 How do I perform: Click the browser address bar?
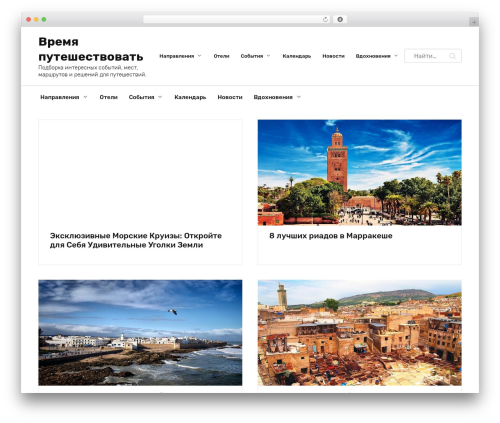(x=237, y=20)
